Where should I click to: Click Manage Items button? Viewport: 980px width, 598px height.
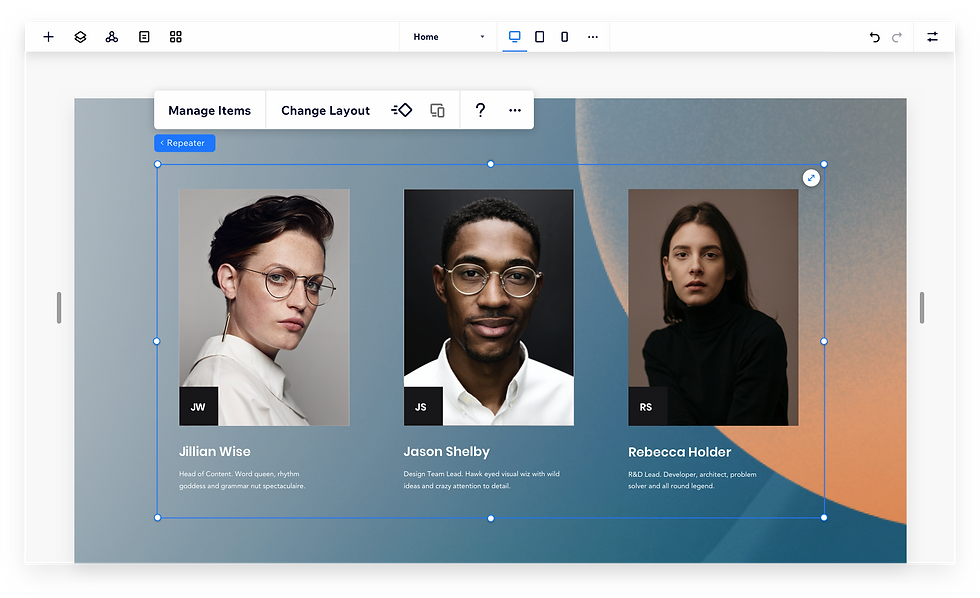click(x=209, y=111)
